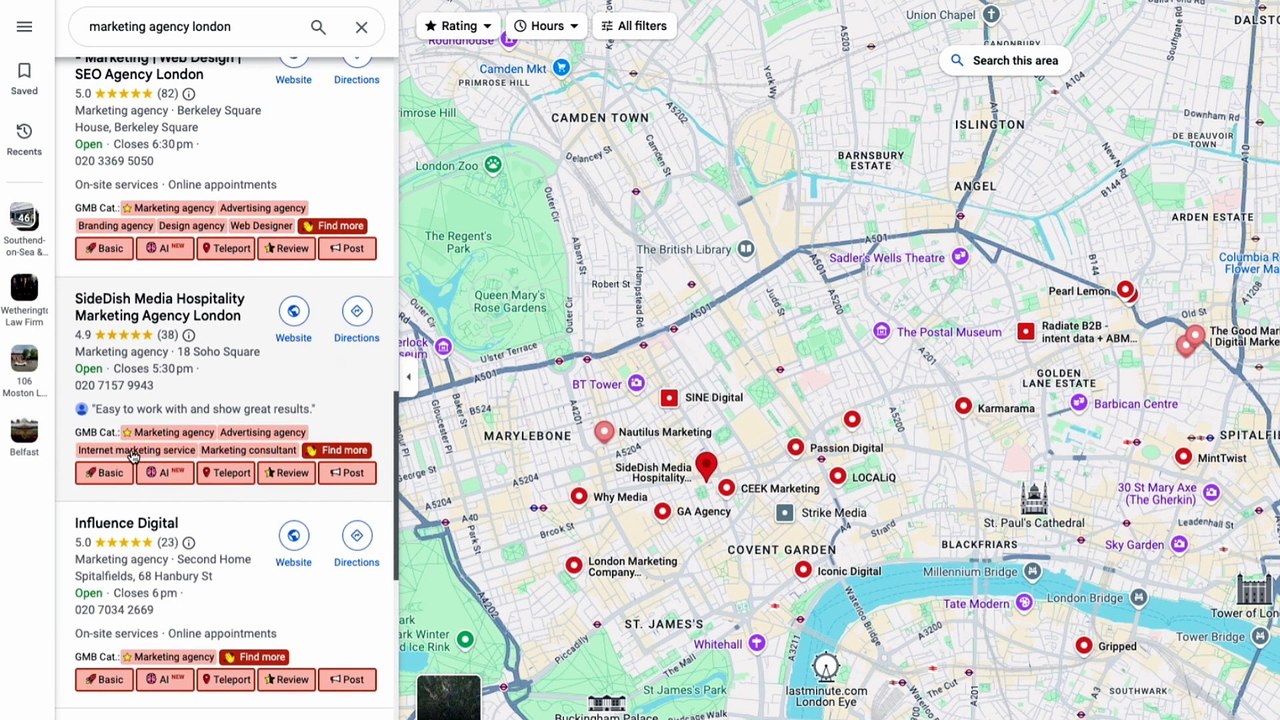
Task: Select the Nautilus Marketing map pin
Action: (603, 432)
